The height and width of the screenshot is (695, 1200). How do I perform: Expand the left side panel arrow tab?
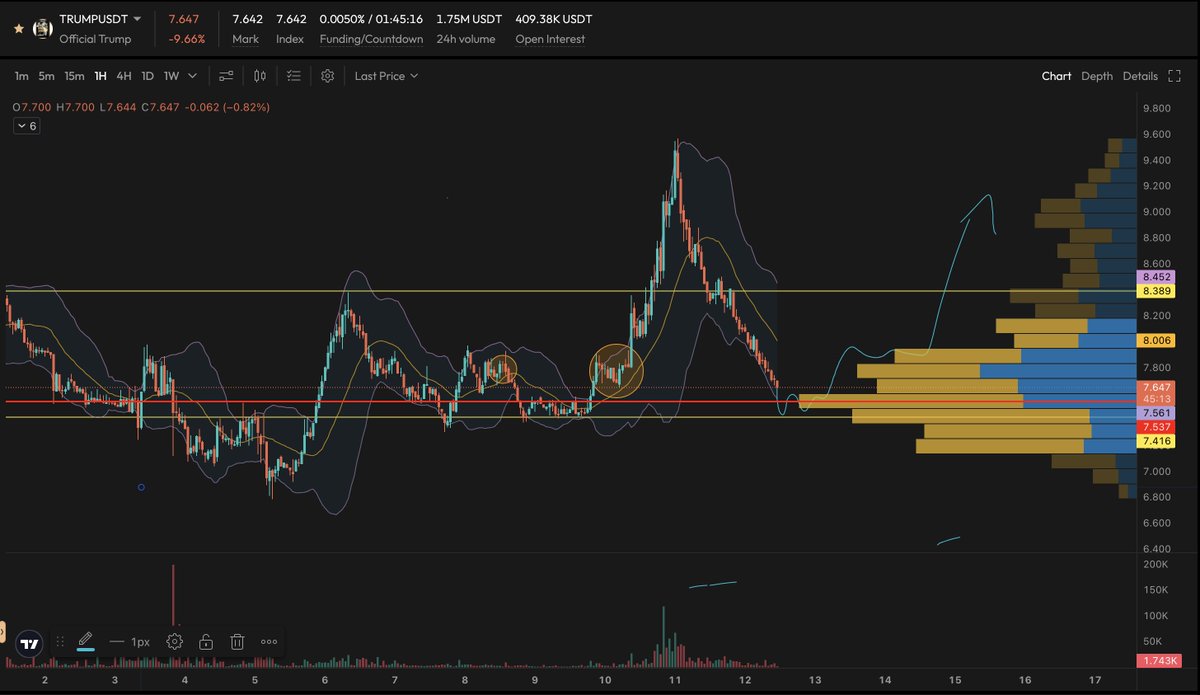coord(2,633)
